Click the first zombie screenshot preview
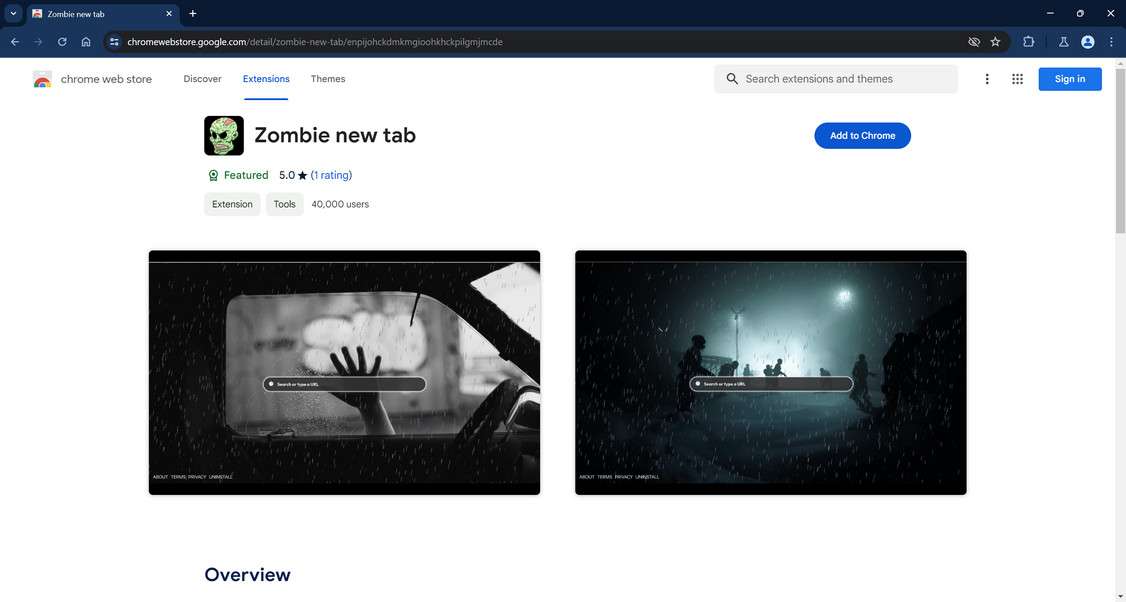This screenshot has width=1126, height=602. click(344, 372)
